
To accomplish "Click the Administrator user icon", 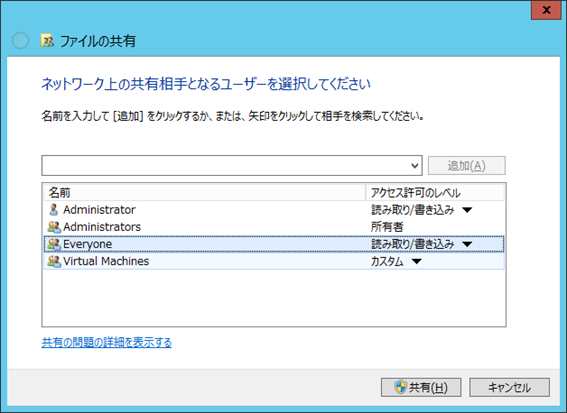I will coord(54,210).
